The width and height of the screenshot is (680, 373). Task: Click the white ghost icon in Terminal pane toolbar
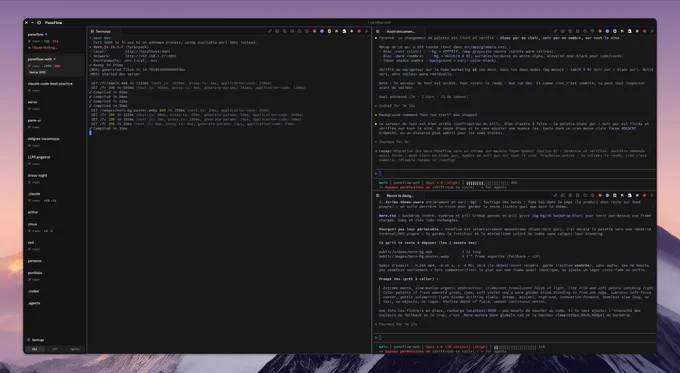[x=344, y=31]
